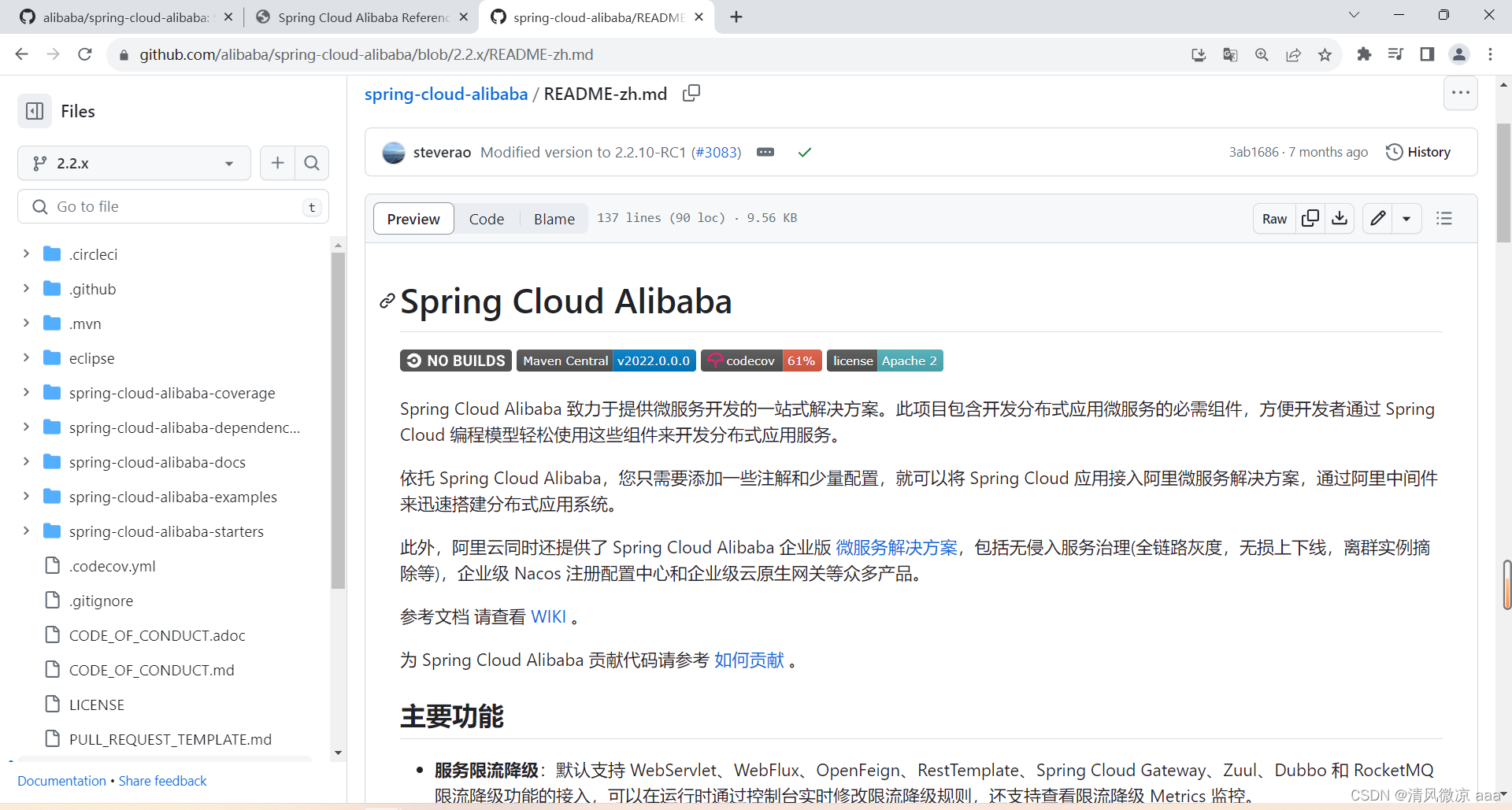Open edit options dropdown arrow

click(1406, 218)
